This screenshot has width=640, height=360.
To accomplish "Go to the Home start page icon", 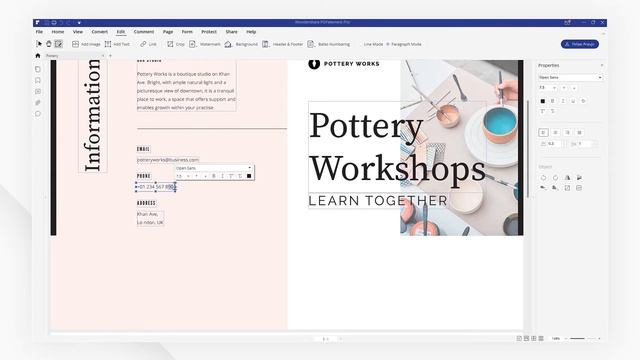I will tap(38, 56).
